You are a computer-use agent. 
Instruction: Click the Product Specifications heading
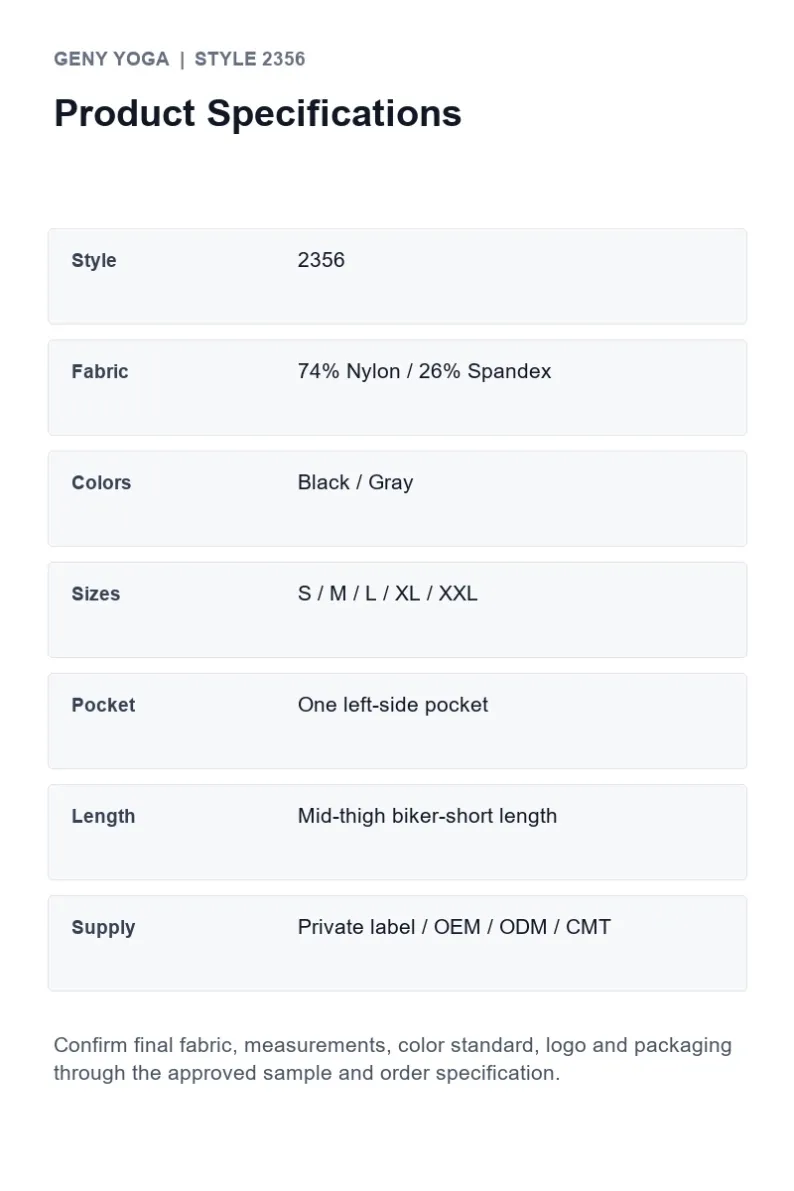(258, 114)
